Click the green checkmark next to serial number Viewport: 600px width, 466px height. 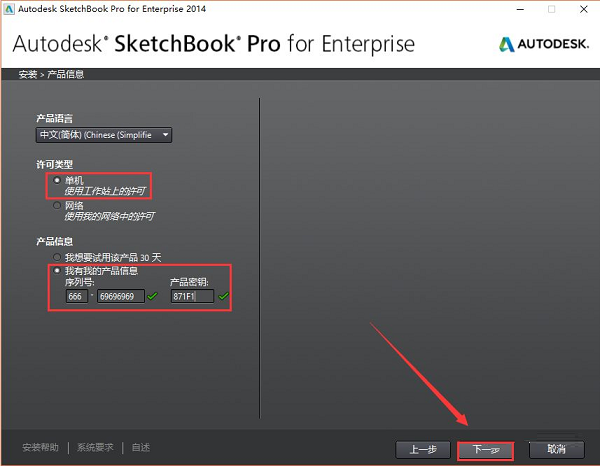coord(152,296)
